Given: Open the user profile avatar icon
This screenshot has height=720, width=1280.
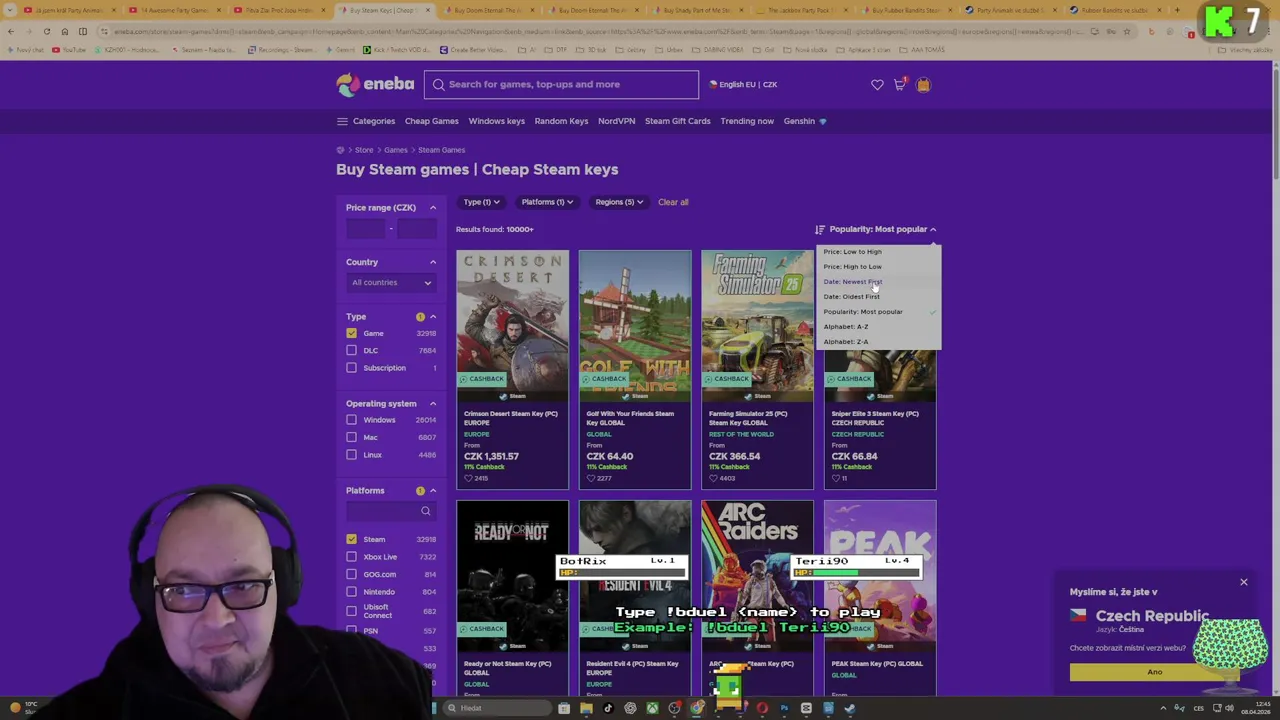Looking at the screenshot, I should (923, 85).
